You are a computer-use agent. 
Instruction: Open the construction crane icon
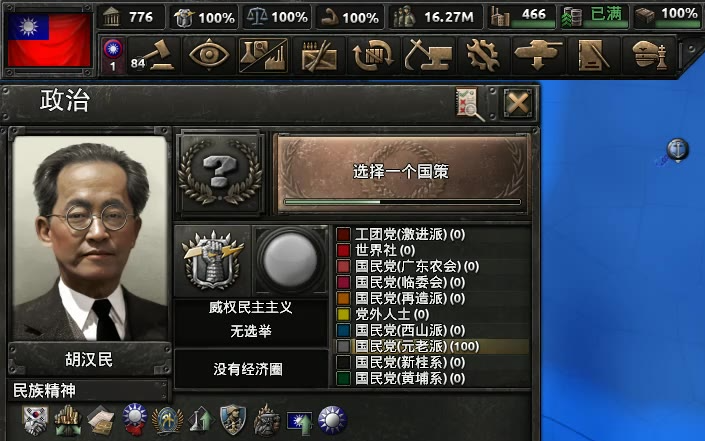428,56
